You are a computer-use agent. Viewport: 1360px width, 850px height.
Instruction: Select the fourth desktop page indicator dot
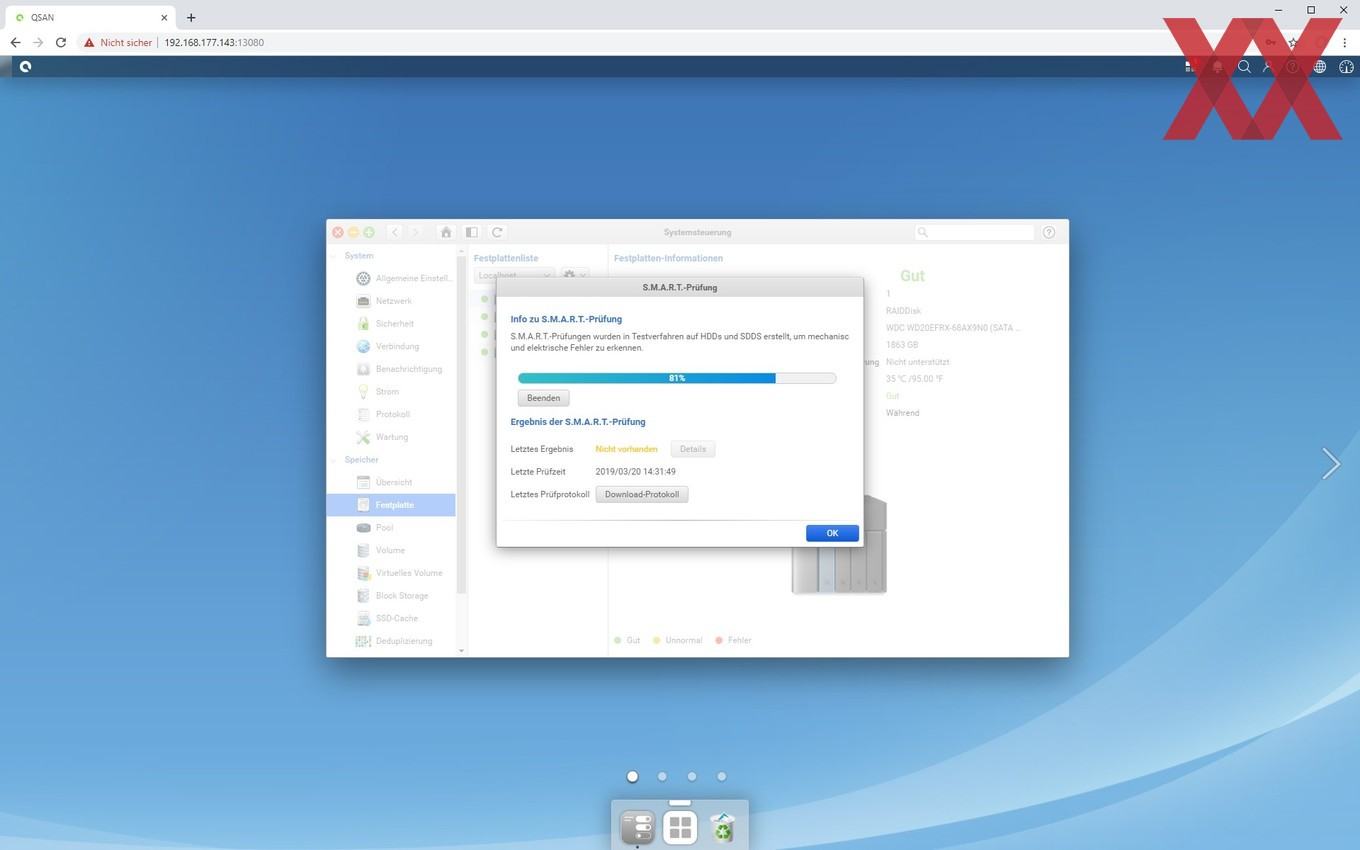point(722,776)
